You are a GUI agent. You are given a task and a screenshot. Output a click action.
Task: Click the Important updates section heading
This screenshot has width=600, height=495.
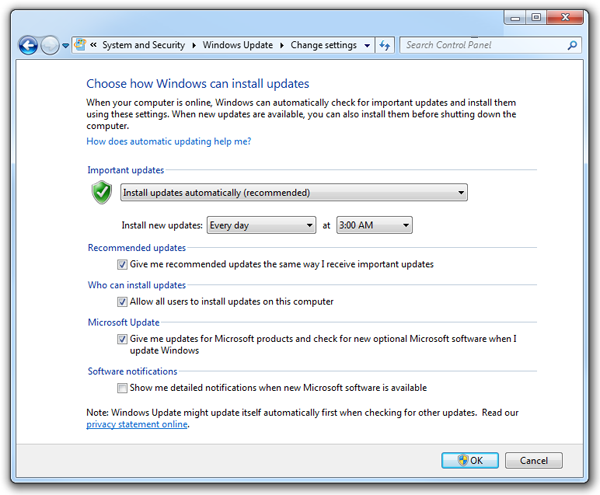(126, 170)
